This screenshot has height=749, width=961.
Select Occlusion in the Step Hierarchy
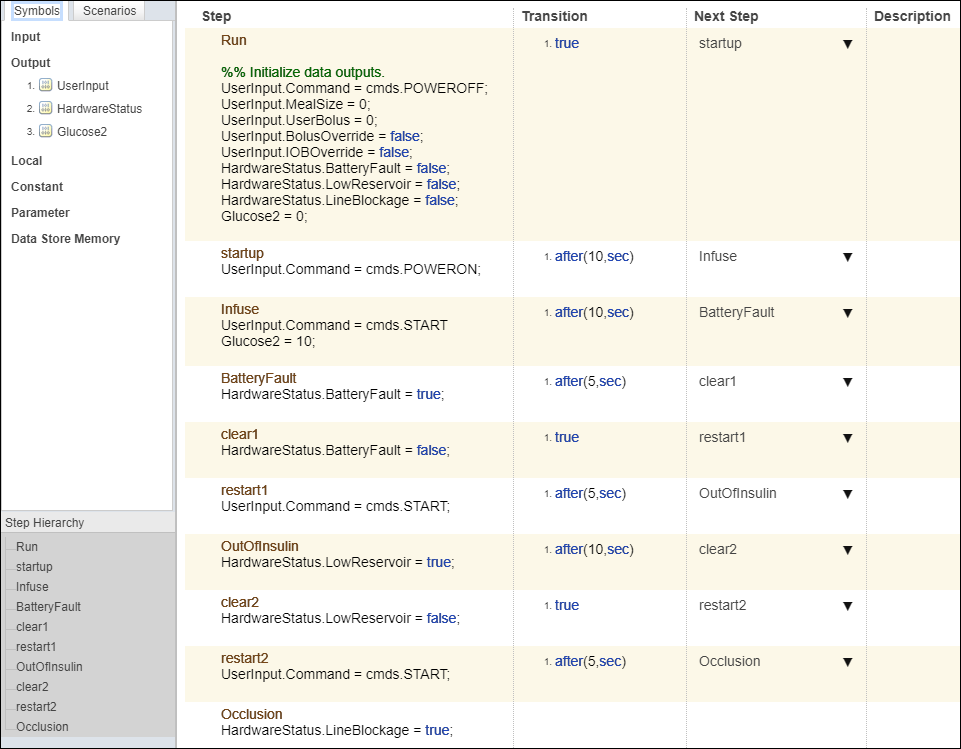click(x=41, y=726)
